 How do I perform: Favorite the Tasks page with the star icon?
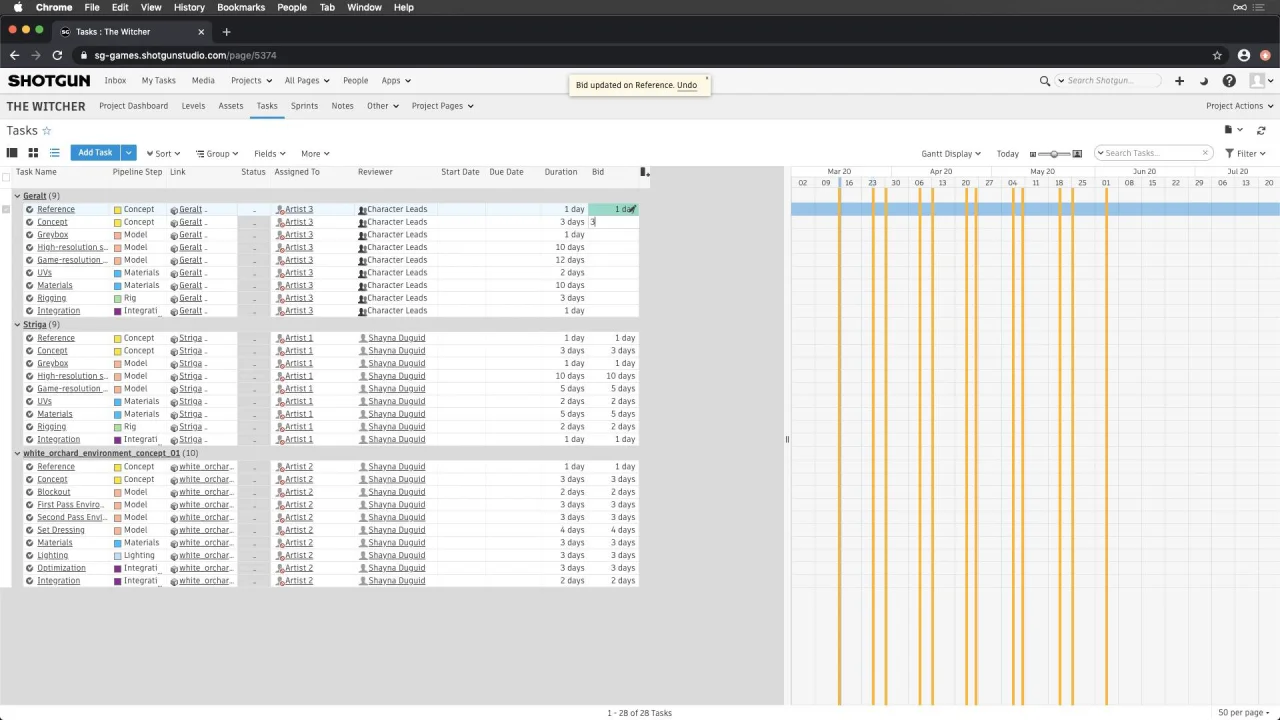46,131
